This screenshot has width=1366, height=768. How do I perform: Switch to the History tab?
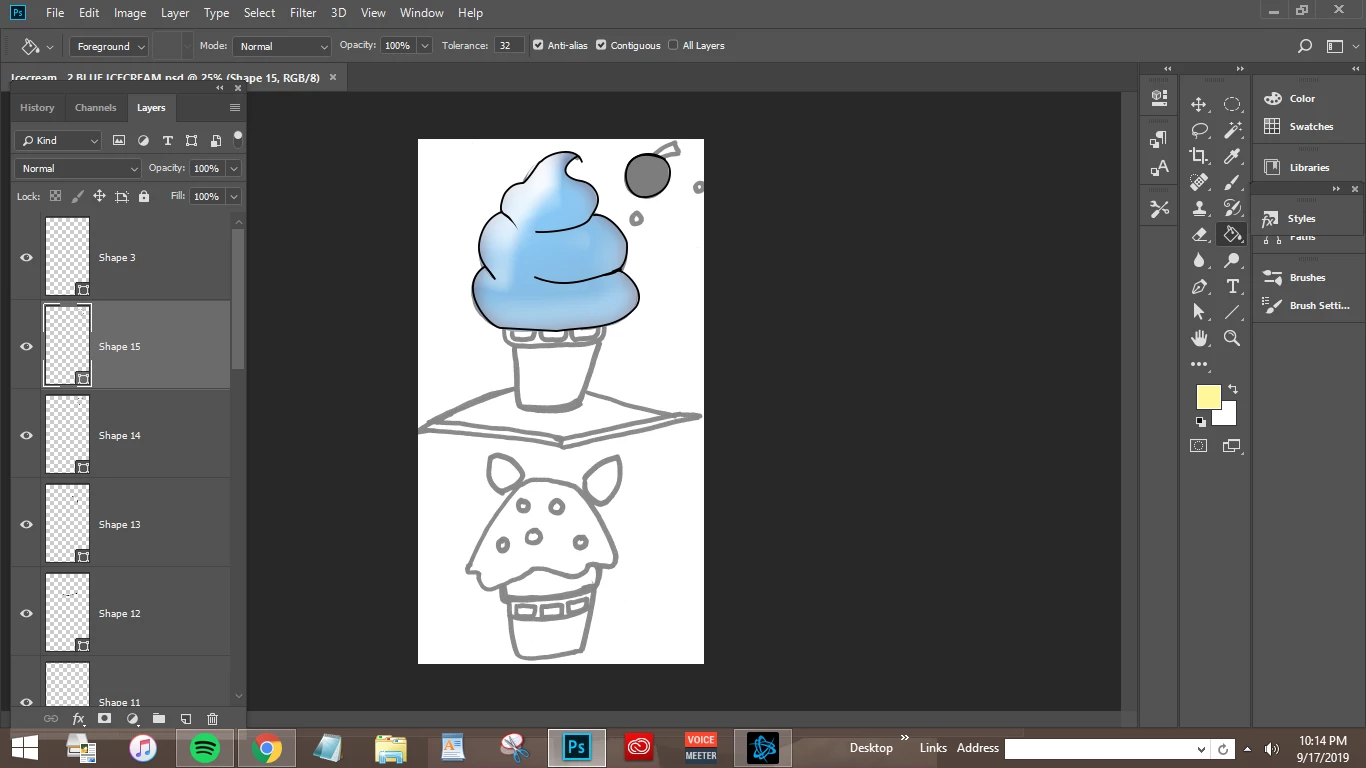pos(37,107)
